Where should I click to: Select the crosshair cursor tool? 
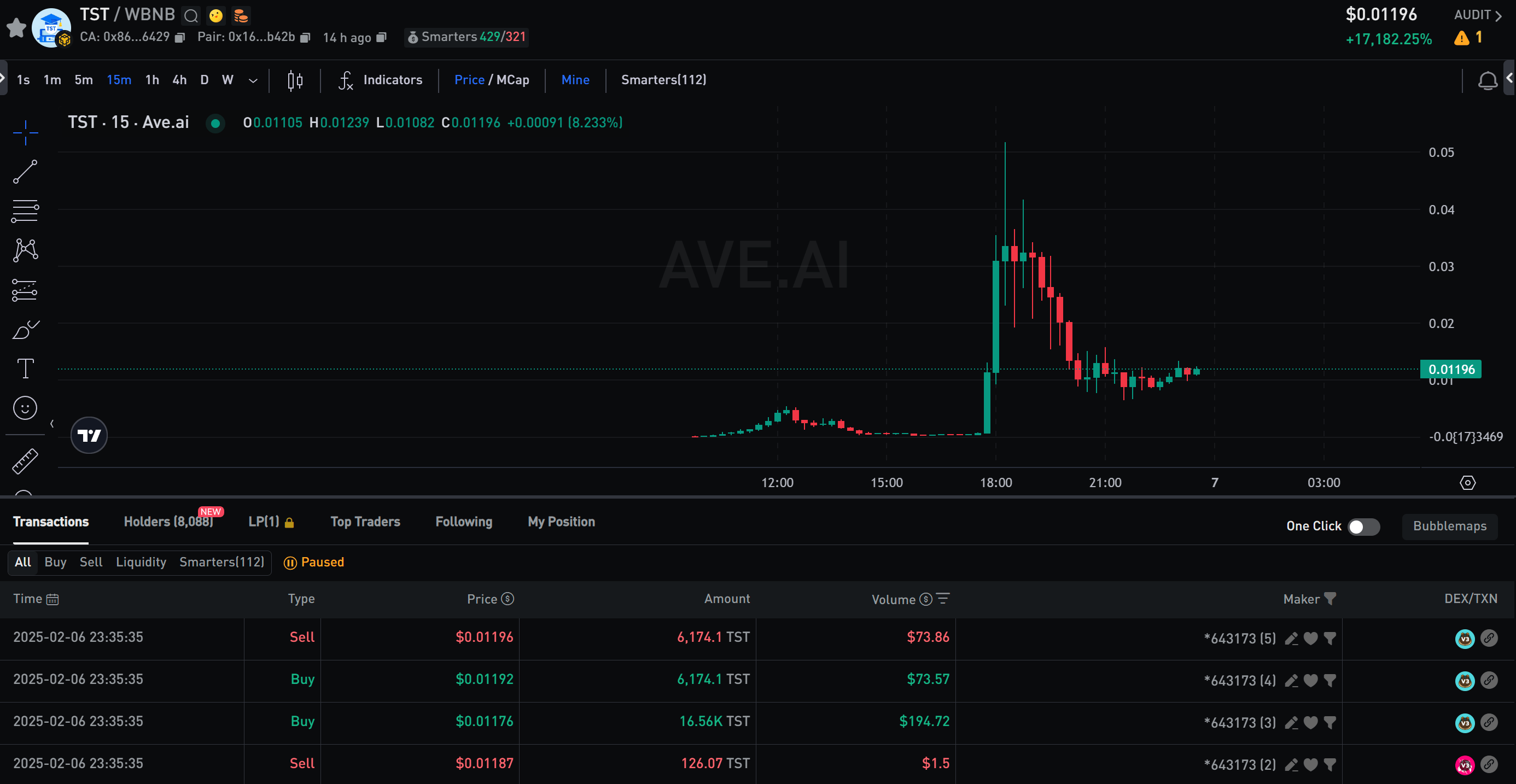coord(25,132)
